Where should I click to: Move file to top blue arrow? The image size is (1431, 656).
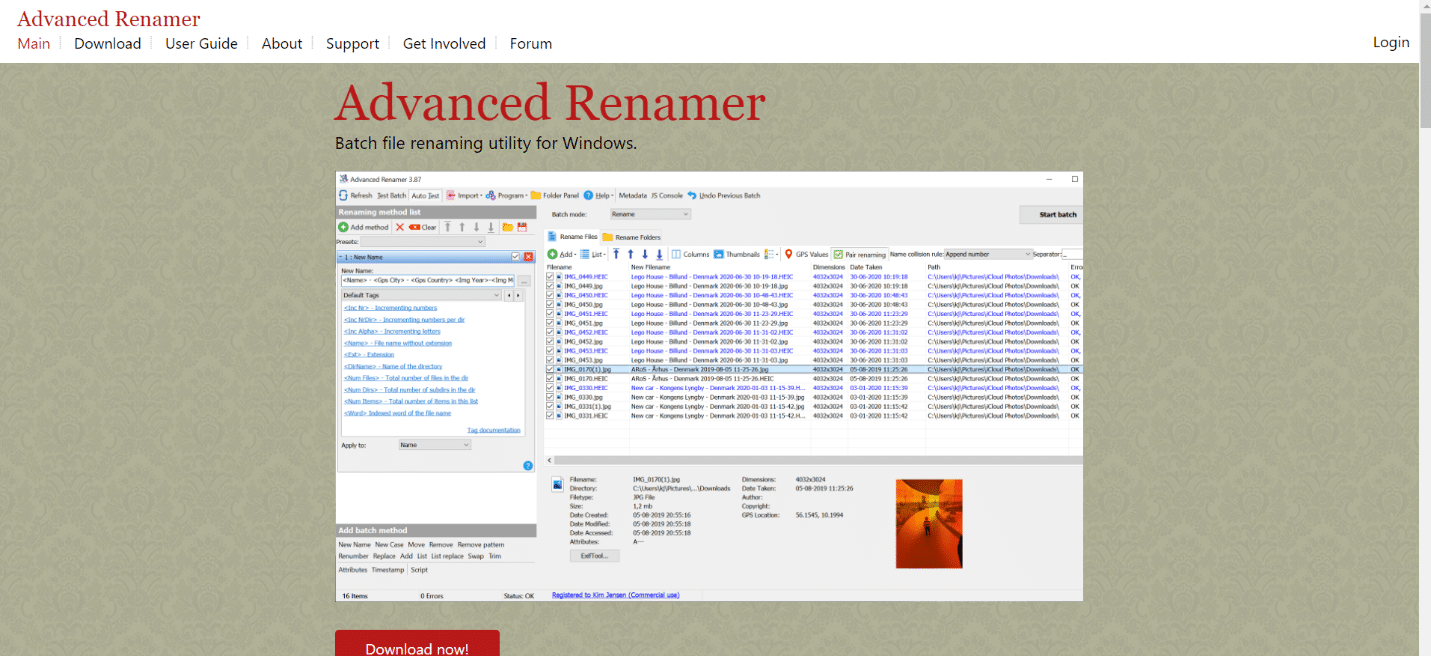click(616, 254)
